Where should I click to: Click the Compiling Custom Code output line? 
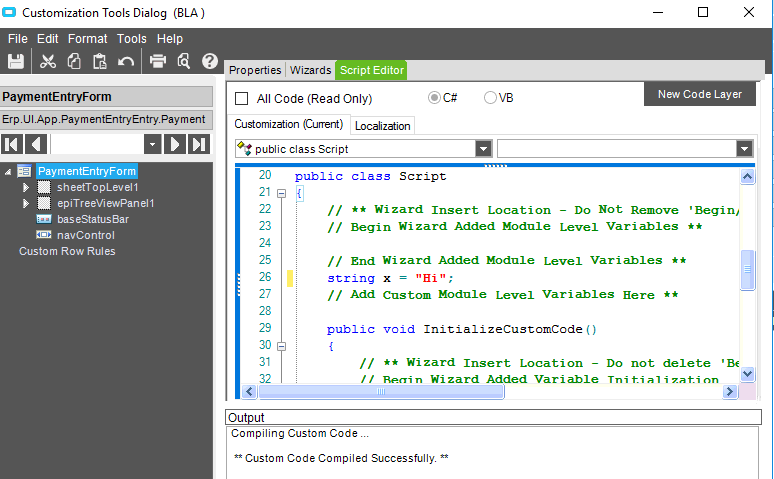[x=300, y=434]
